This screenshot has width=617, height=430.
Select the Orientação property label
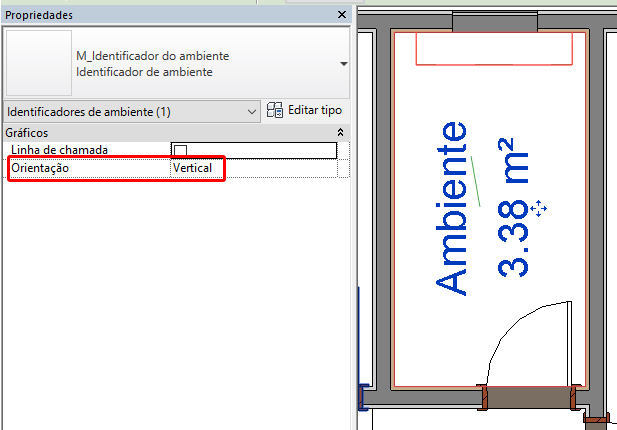point(40,168)
